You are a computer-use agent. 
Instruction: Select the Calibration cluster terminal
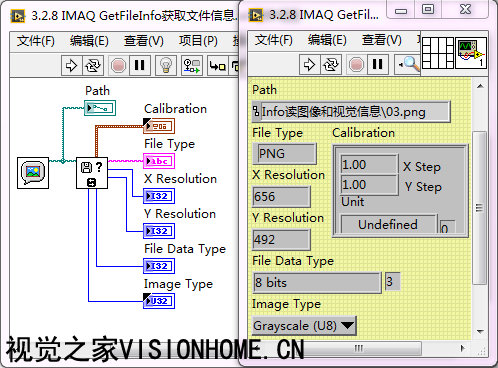point(159,126)
